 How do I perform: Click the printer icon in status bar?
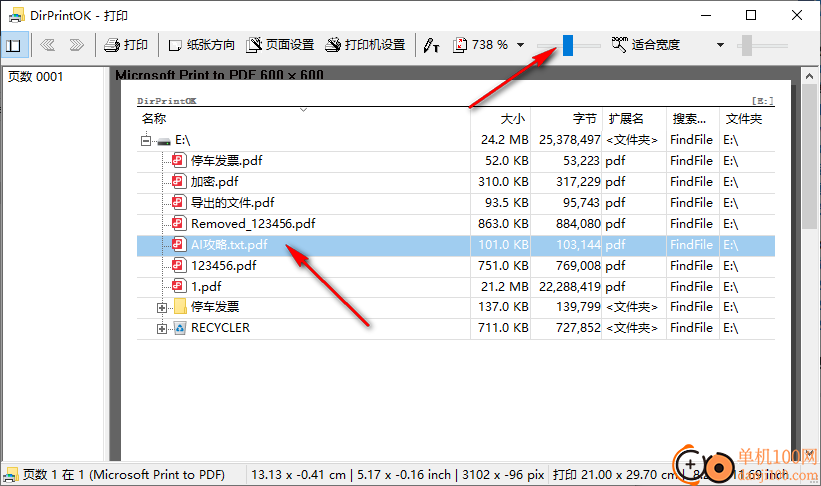(x=10, y=475)
